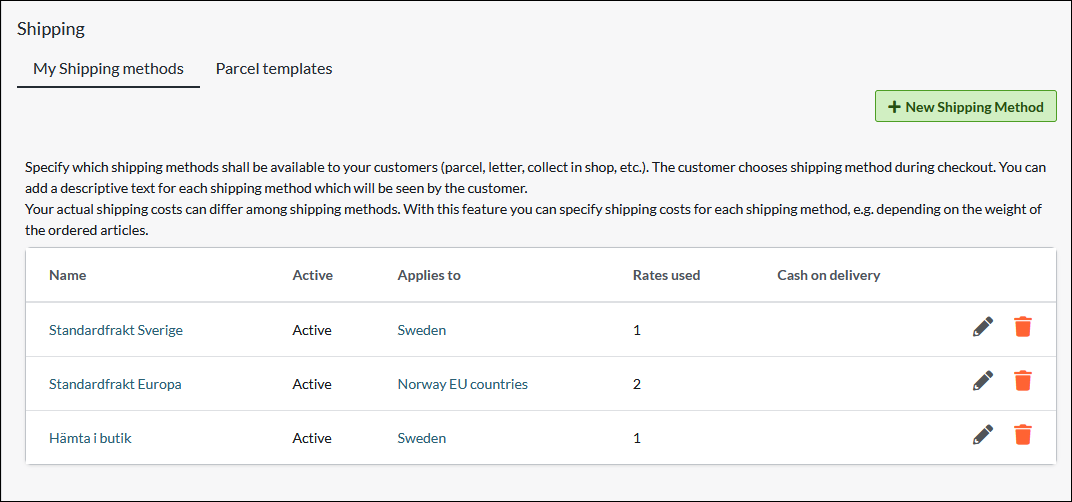
Task: Open the Standardfrakt Europa name link
Action: pyautogui.click(x=115, y=384)
